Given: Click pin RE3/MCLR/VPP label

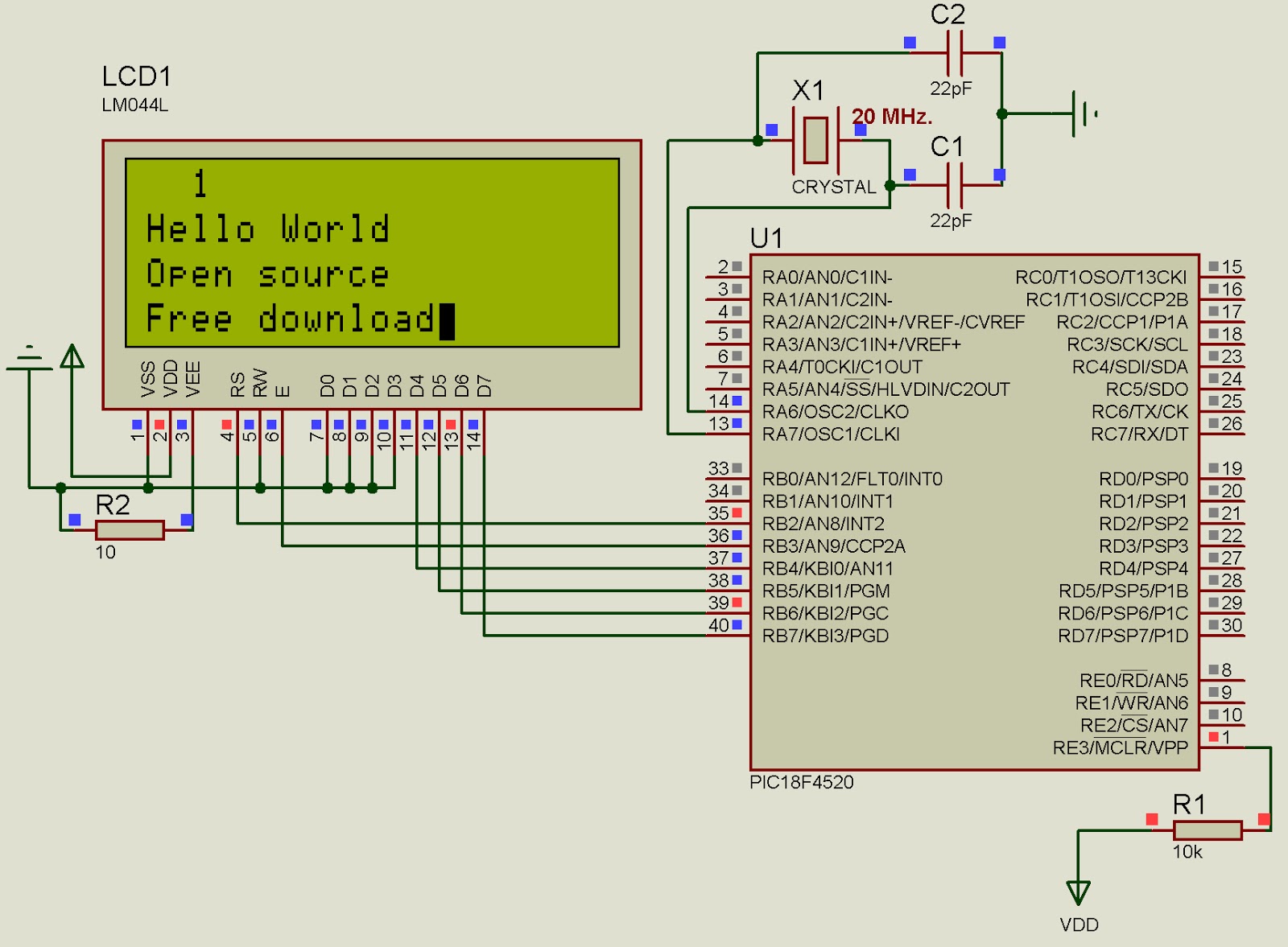Looking at the screenshot, I should (x=1121, y=748).
